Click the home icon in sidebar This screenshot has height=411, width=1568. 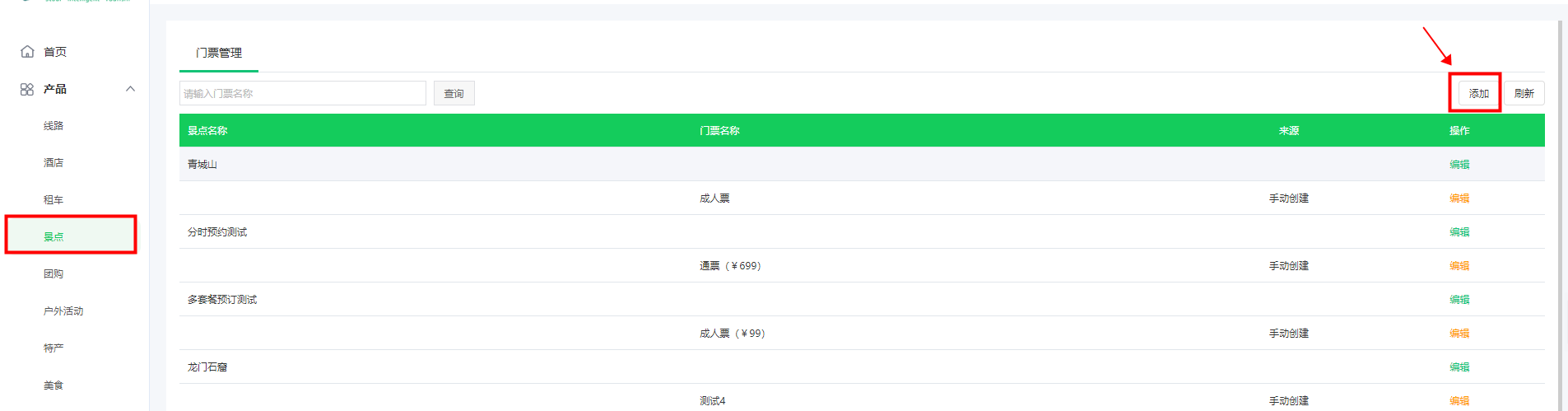27,52
